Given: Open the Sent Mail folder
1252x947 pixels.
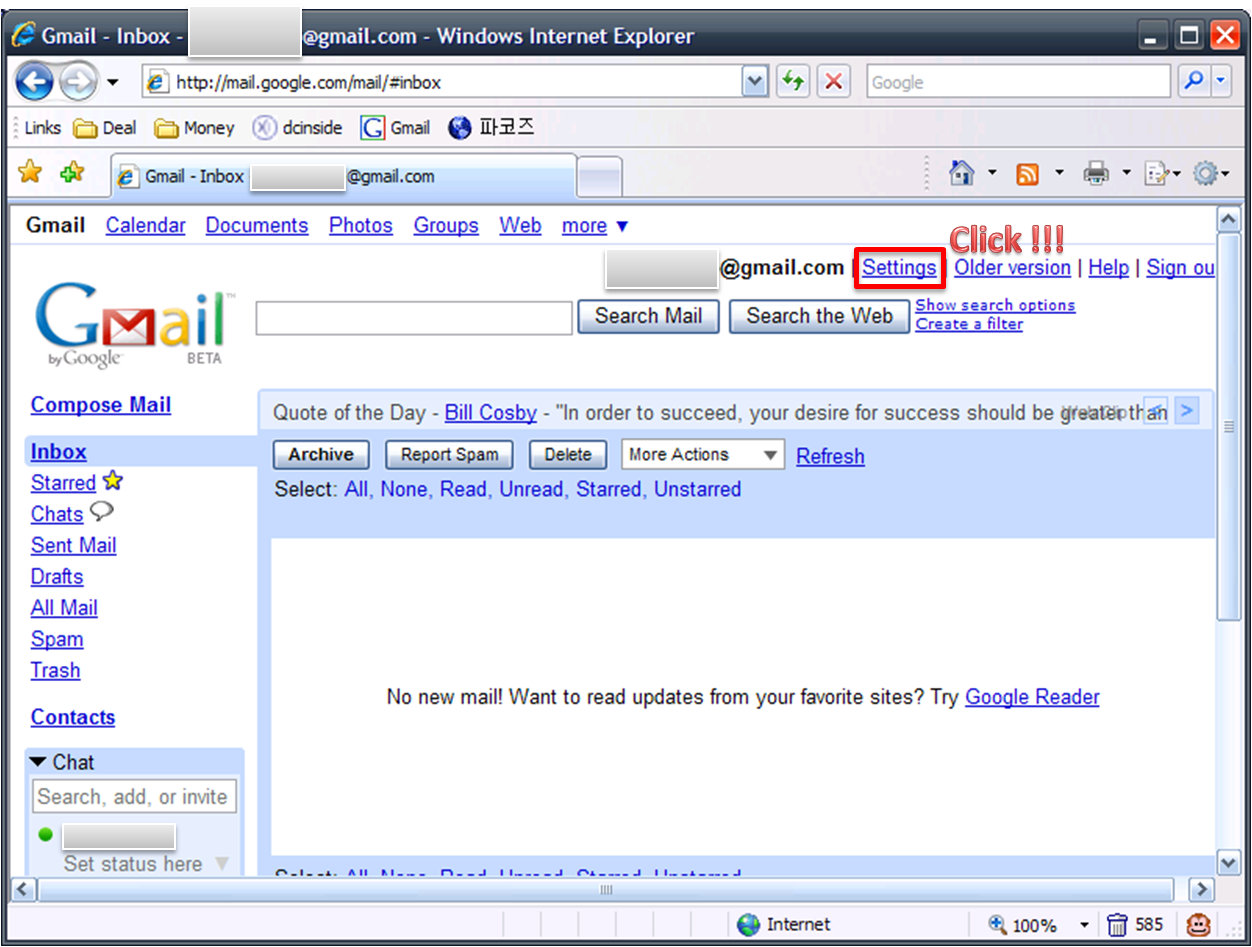Looking at the screenshot, I should pos(73,545).
